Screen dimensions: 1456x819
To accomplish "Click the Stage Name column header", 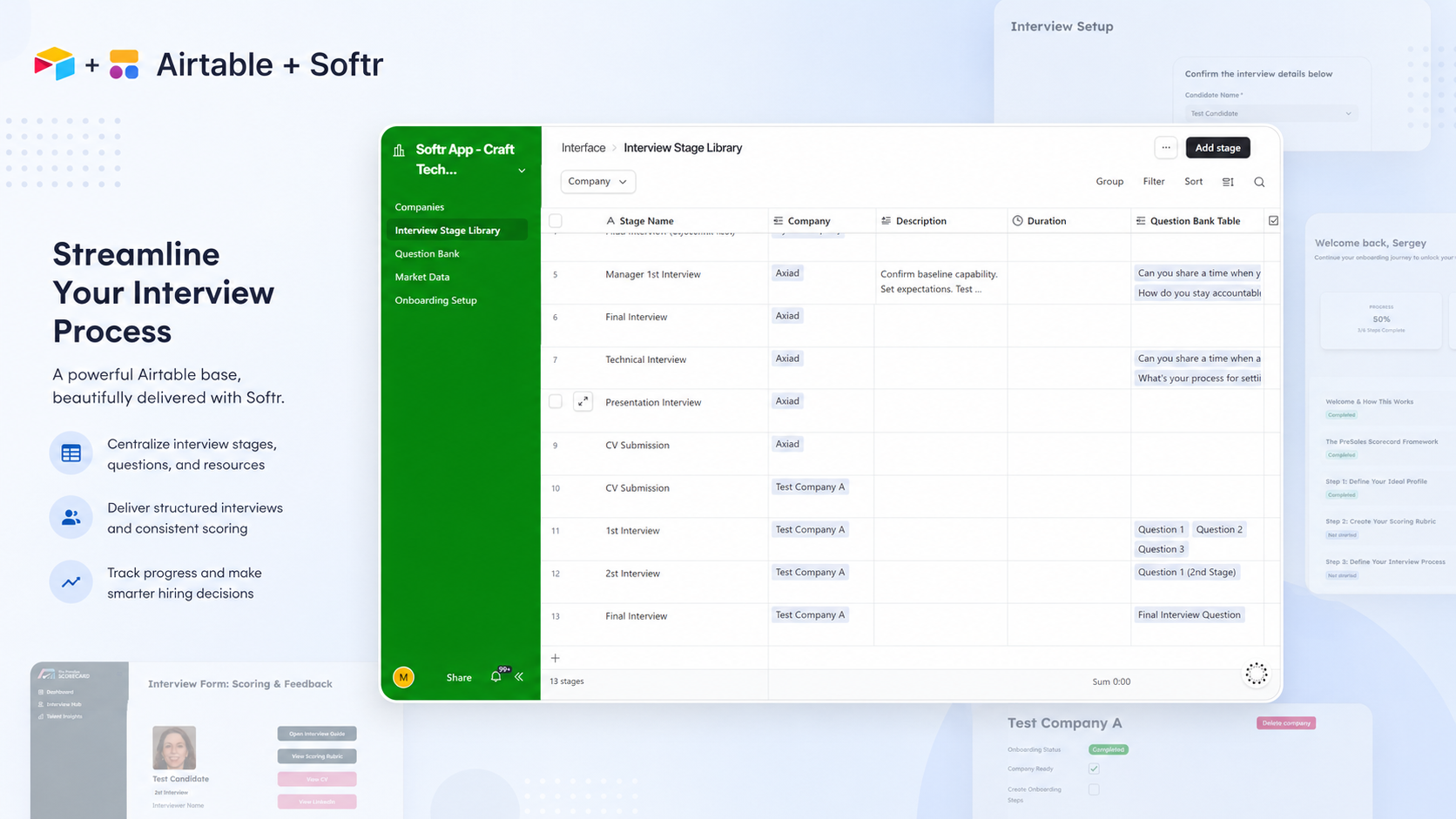I will tap(646, 221).
